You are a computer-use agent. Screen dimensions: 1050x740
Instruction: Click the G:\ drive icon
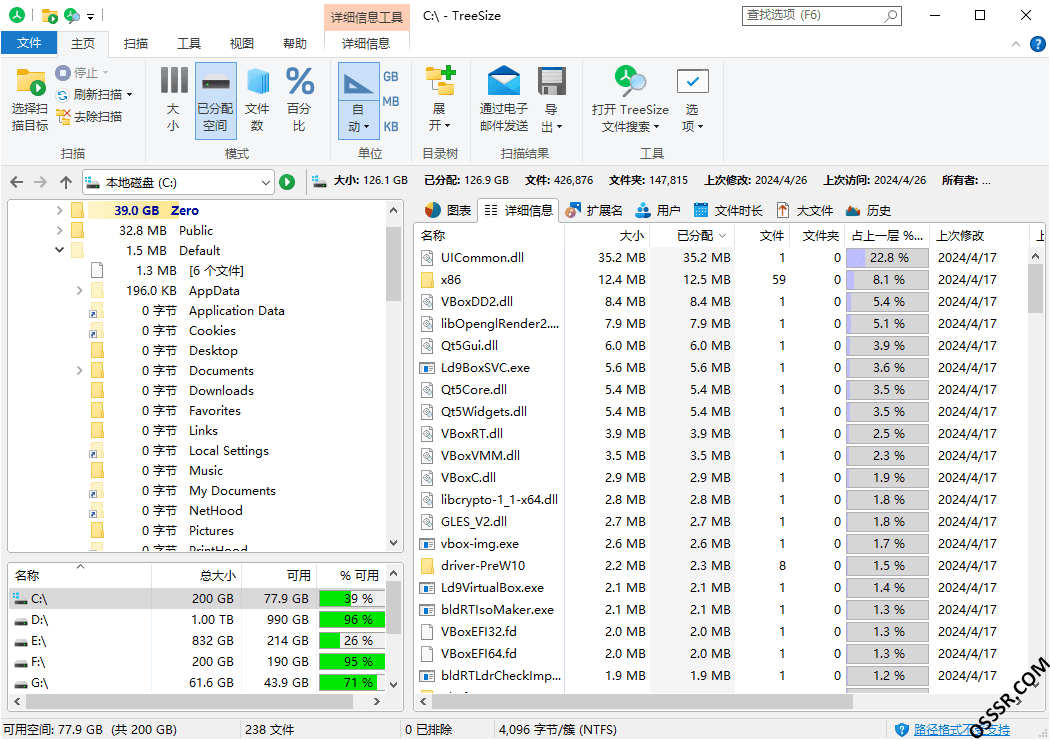[21, 684]
